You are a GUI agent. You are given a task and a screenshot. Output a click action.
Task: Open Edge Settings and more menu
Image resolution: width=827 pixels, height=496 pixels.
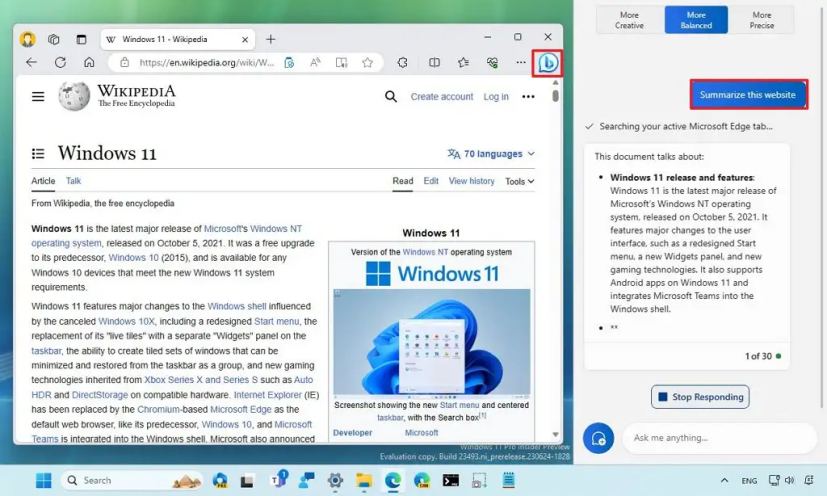[x=521, y=62]
